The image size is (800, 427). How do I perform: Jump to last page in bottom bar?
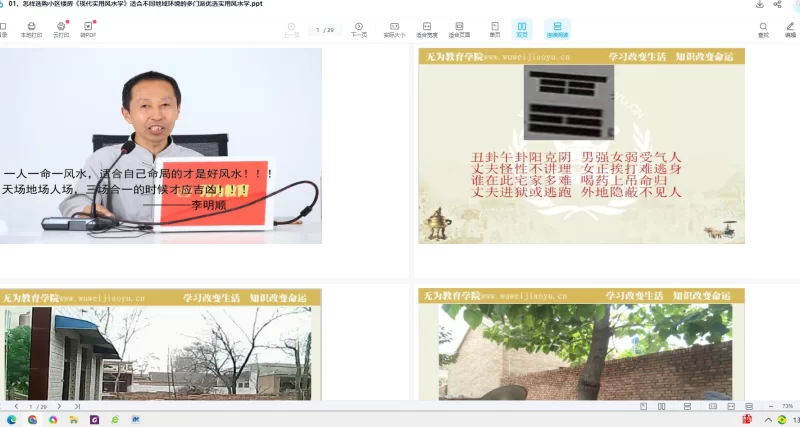coord(77,406)
